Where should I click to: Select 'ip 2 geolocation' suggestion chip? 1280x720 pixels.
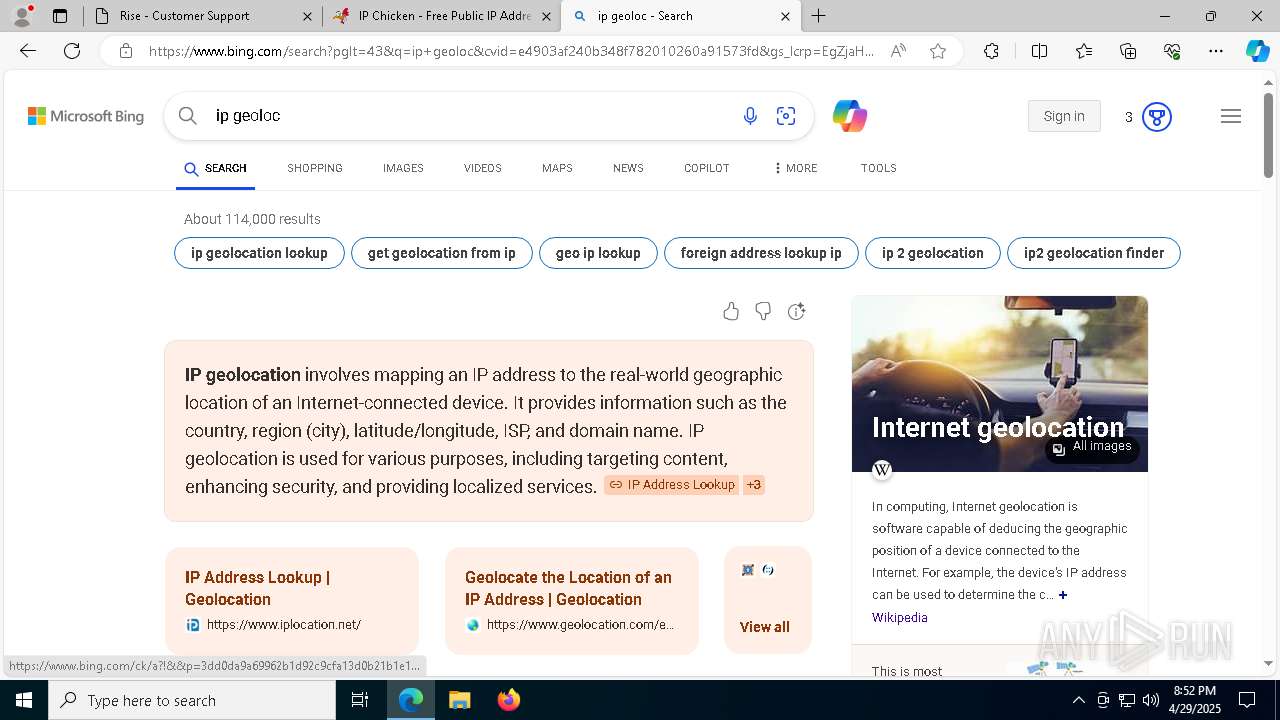[933, 253]
